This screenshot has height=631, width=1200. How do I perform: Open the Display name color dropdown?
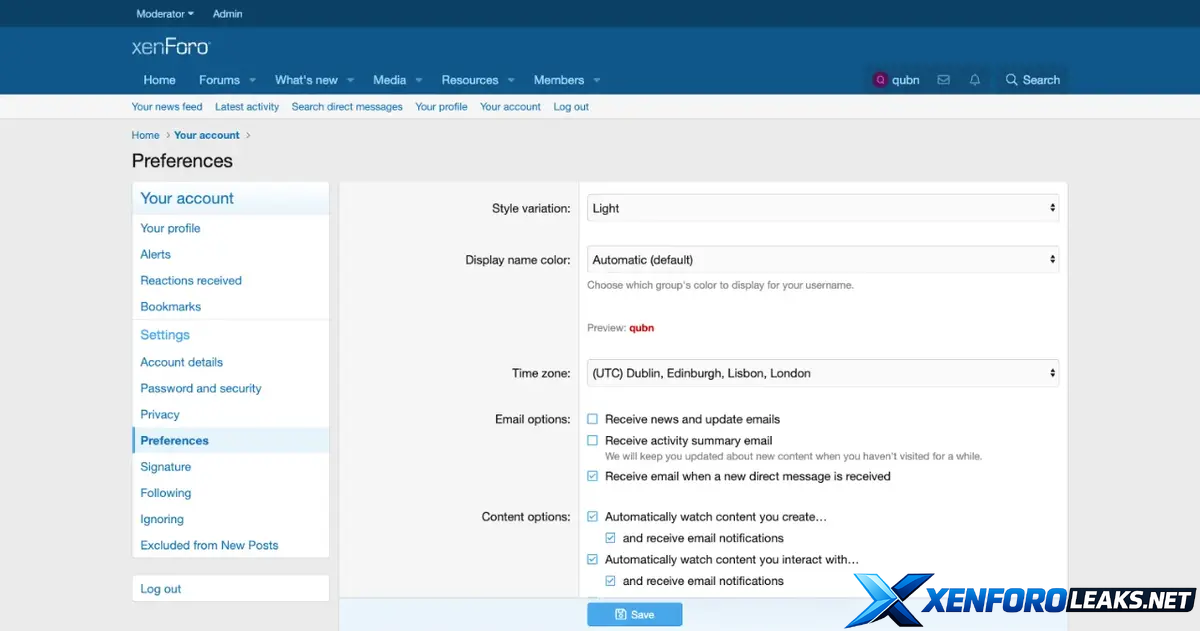point(822,260)
